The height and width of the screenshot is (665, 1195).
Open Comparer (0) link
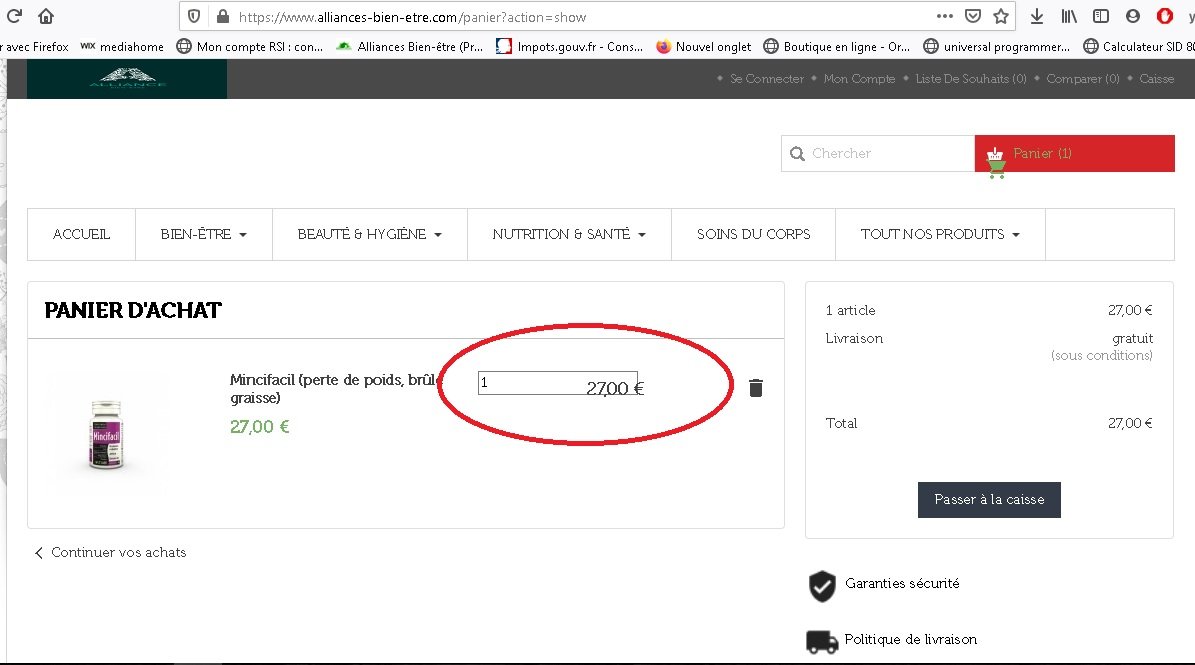pos(1083,78)
